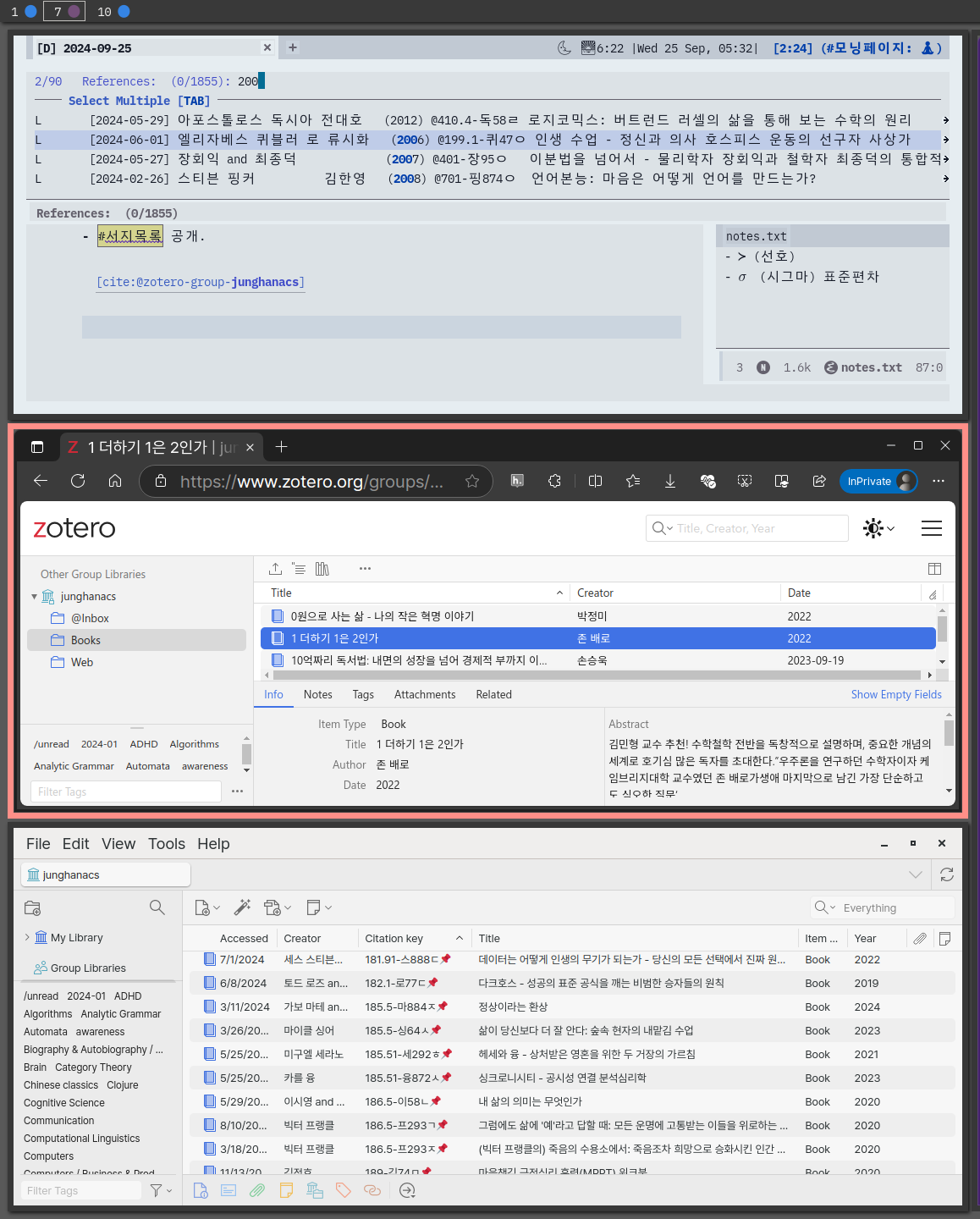Open View menu in Zotero desktop
Screen dimensions: 980x1219
(x=118, y=844)
